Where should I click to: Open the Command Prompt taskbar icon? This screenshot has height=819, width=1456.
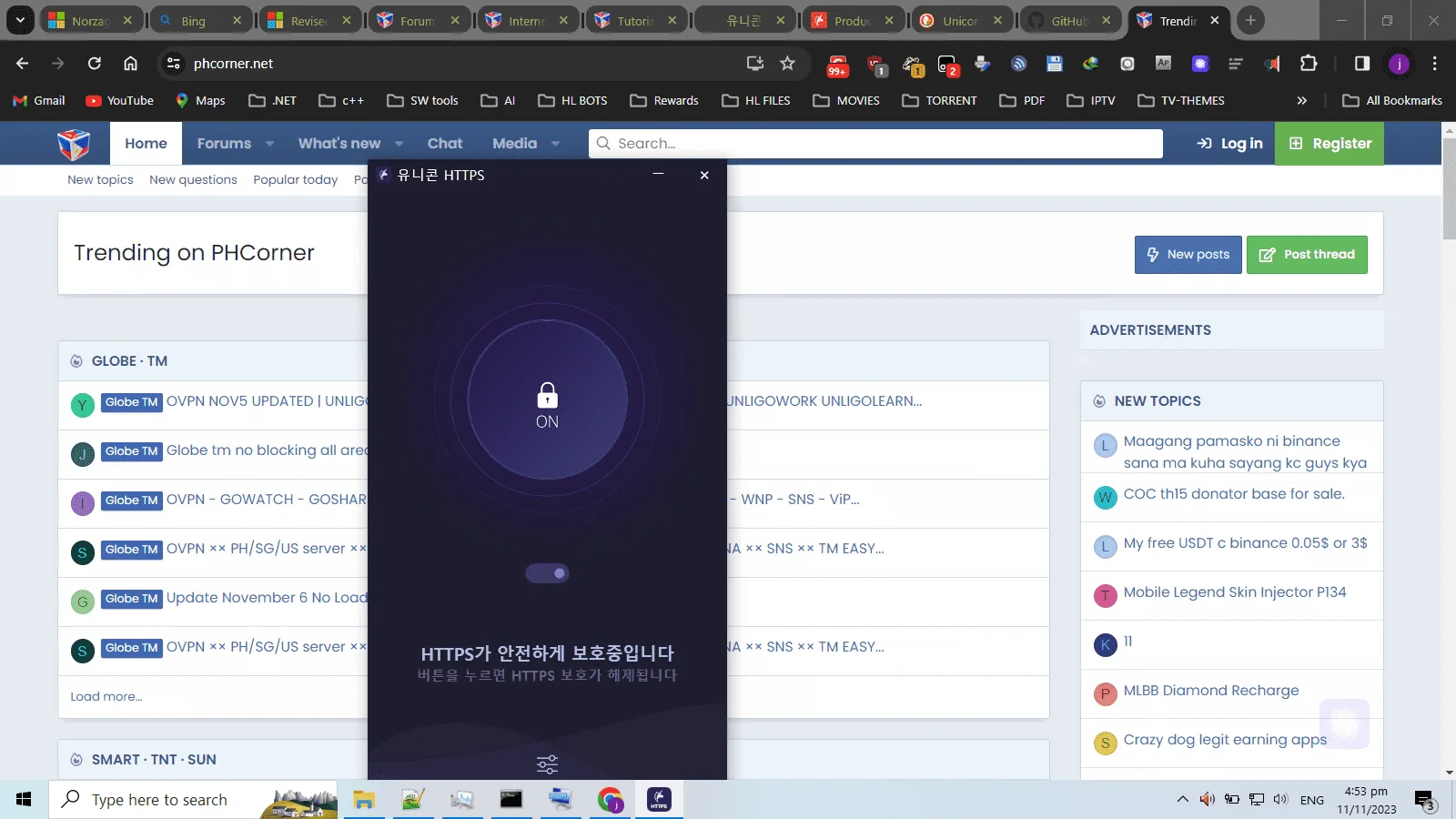pyautogui.click(x=511, y=800)
